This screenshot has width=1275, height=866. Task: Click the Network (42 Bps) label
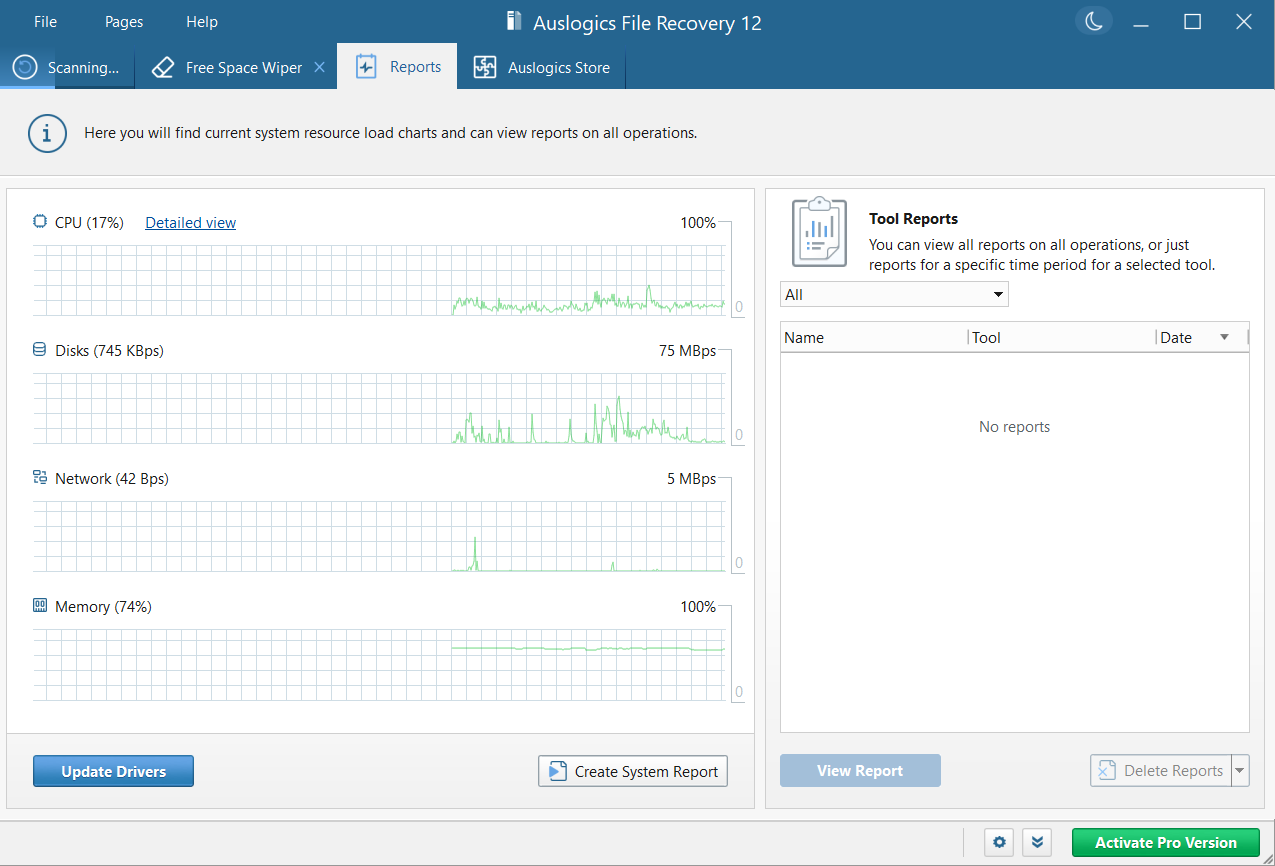[x=112, y=479]
